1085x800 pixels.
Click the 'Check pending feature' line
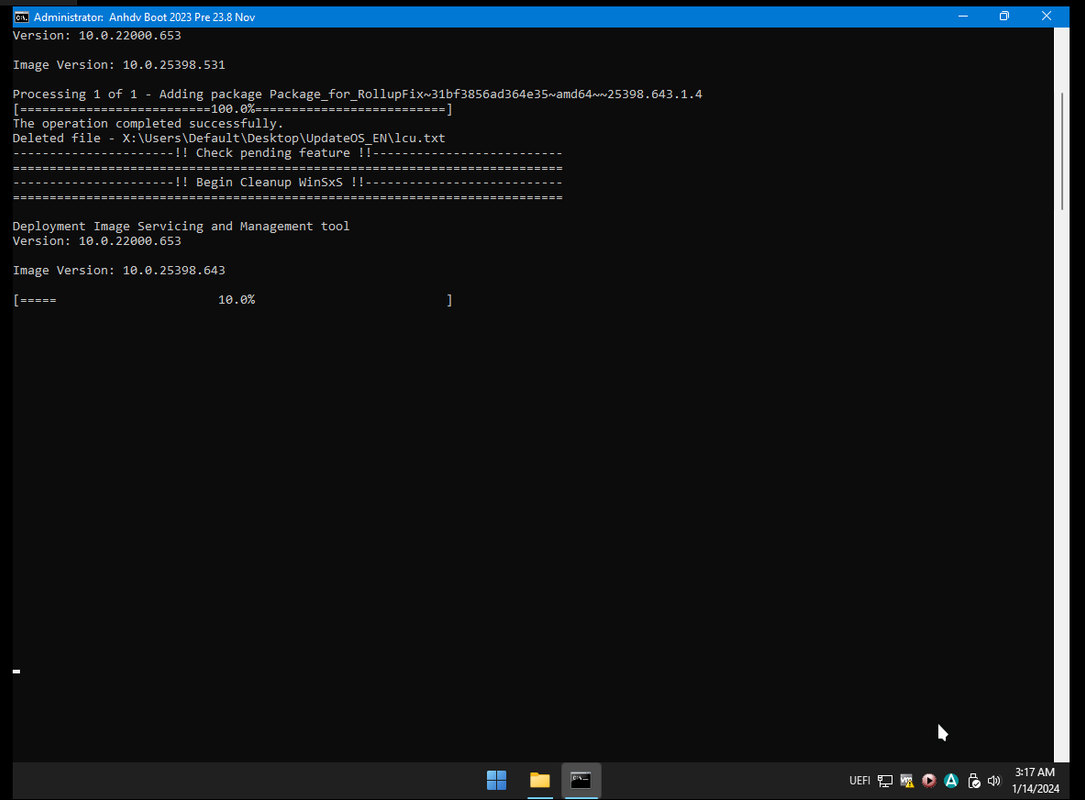coord(287,152)
